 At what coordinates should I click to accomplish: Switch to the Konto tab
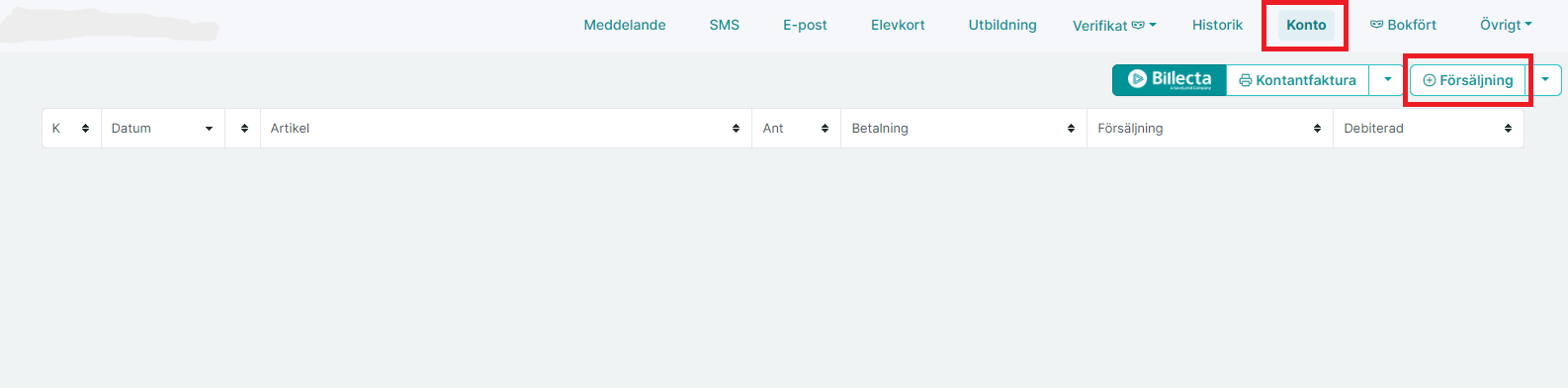pos(1306,25)
